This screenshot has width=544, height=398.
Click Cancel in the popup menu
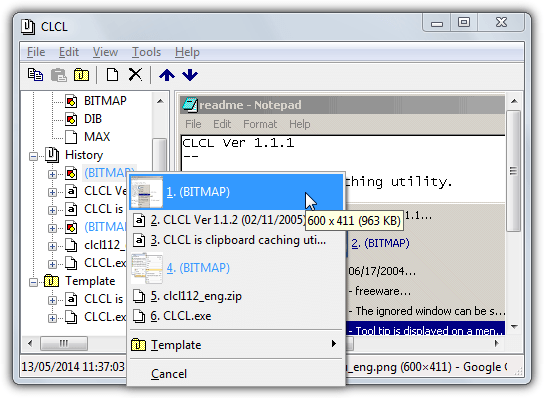[236, 374]
